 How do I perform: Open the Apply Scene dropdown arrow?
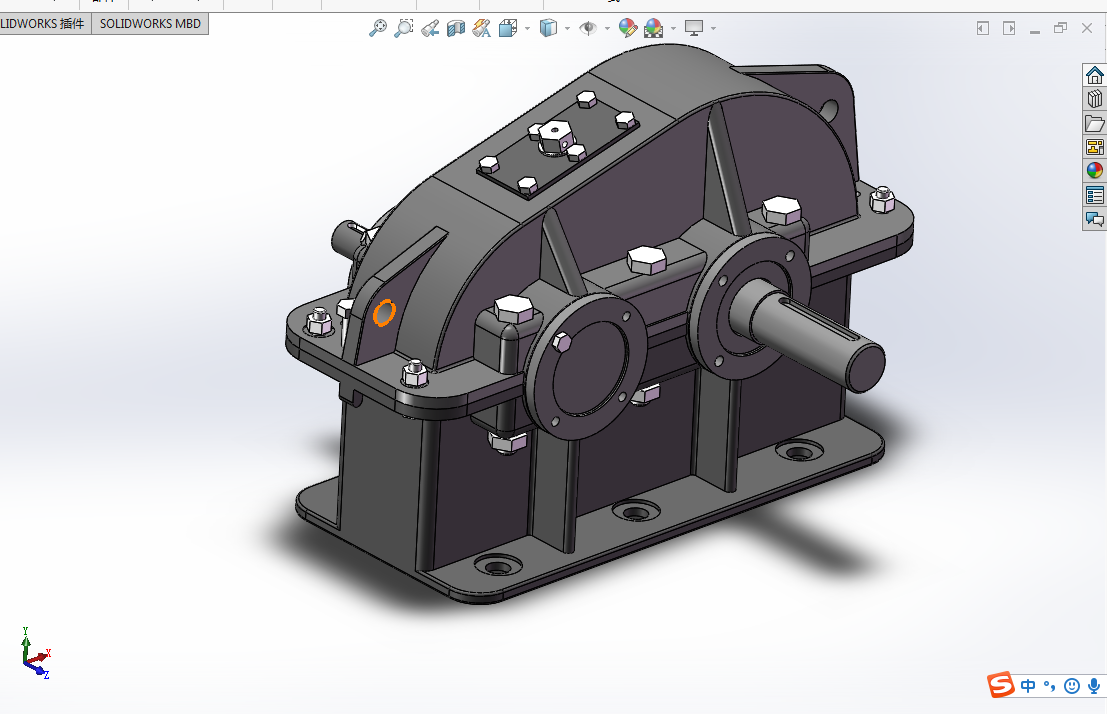pos(673,28)
